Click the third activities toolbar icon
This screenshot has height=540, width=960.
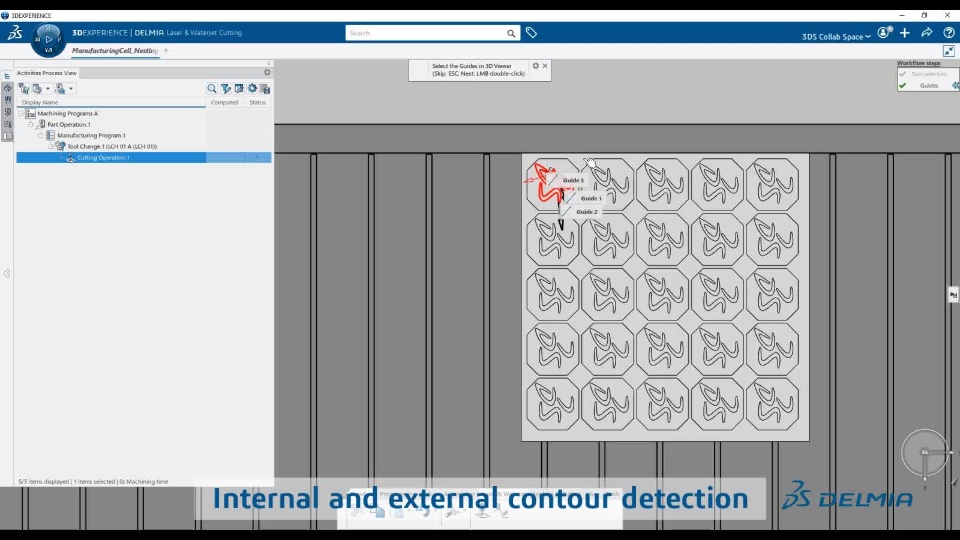click(60, 89)
